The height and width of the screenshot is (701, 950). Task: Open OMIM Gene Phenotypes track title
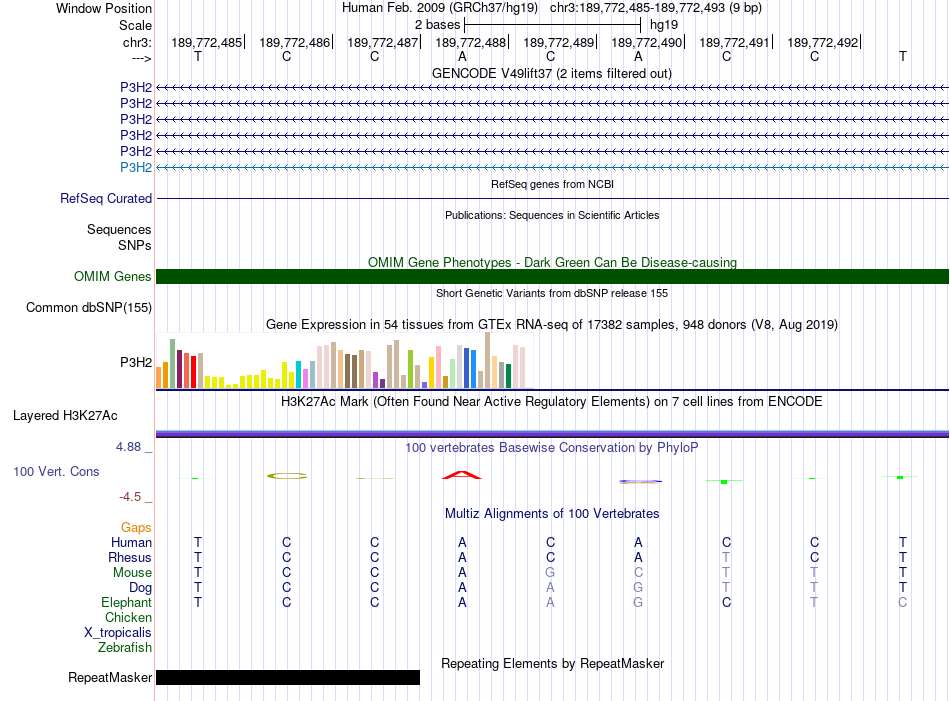click(552, 262)
